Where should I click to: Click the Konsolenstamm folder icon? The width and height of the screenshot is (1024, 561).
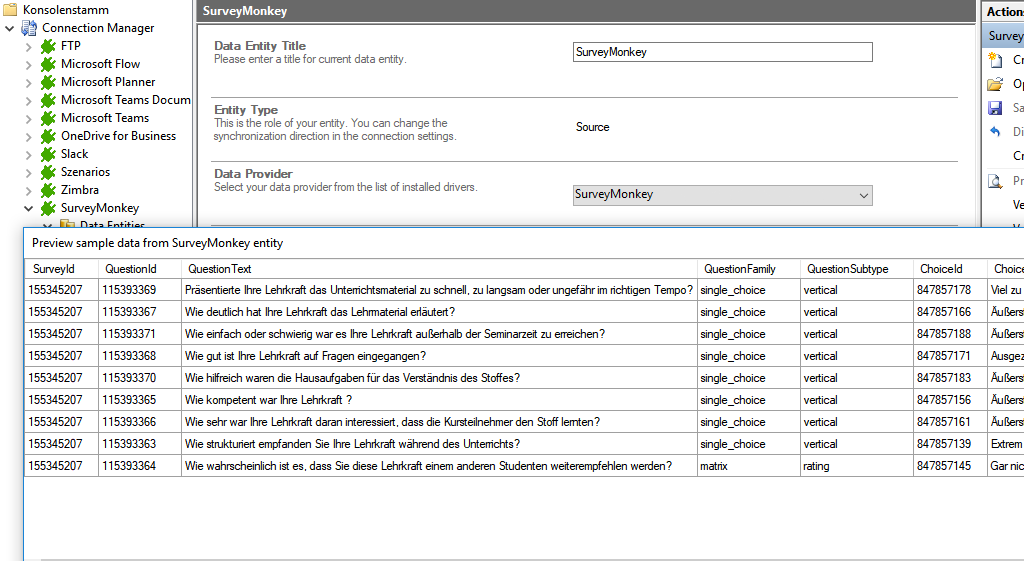10,10
